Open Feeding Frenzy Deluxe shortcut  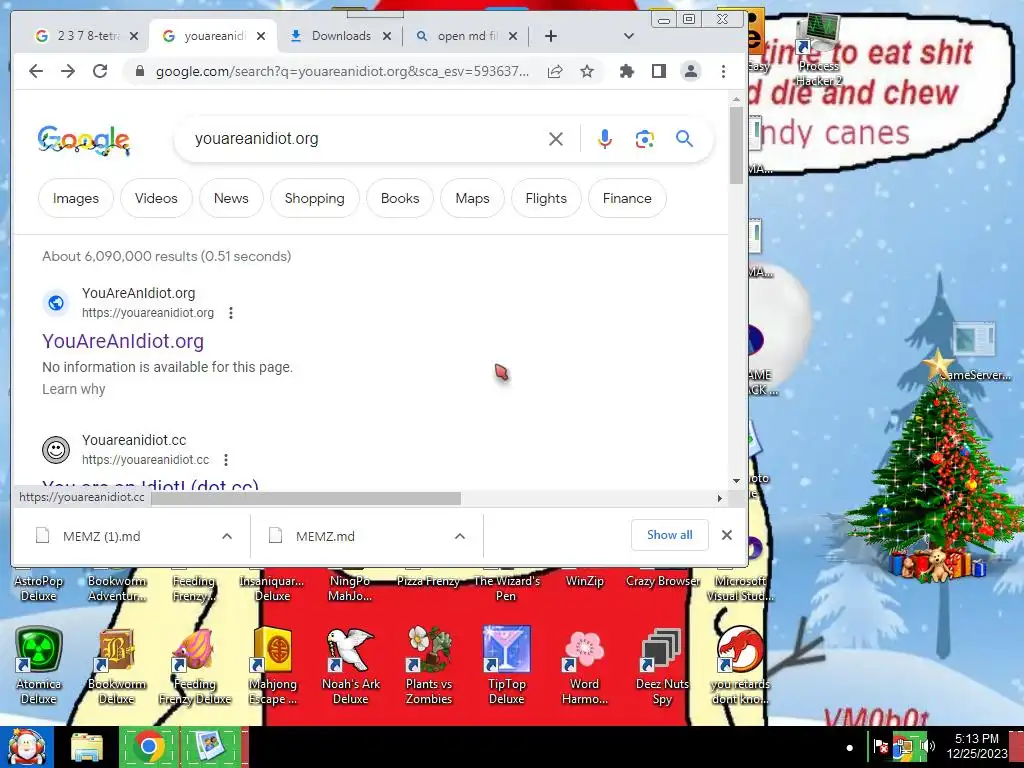pos(195,665)
